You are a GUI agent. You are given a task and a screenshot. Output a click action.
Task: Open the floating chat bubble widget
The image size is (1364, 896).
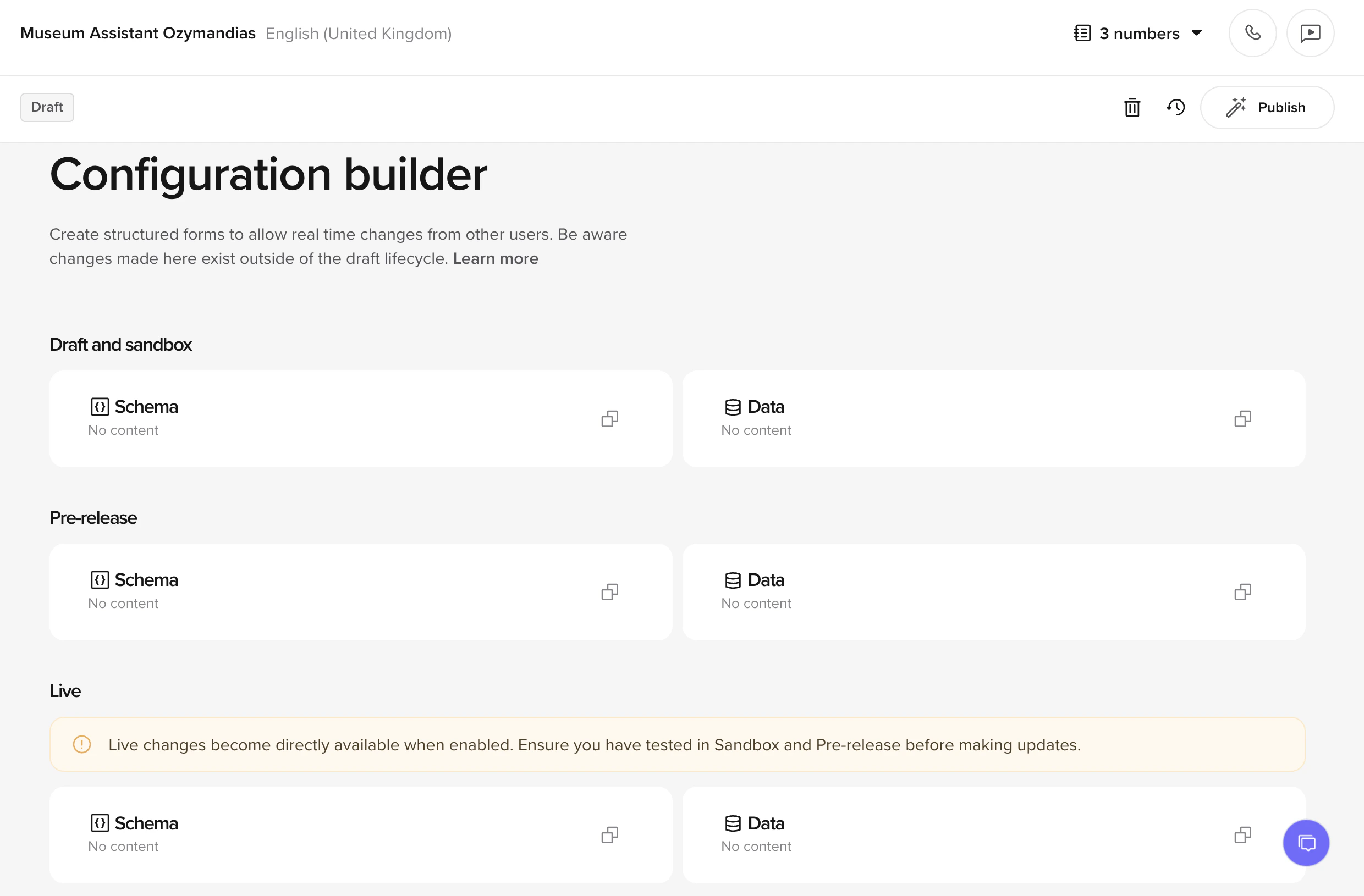1306,843
